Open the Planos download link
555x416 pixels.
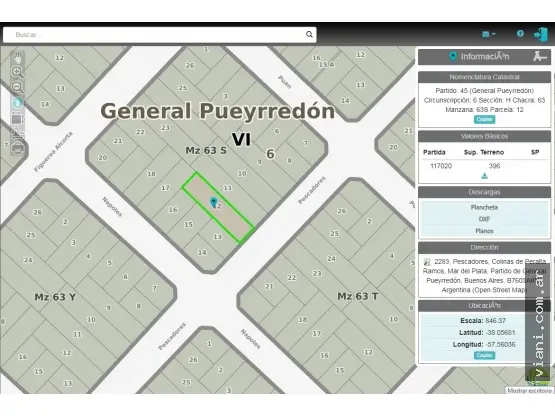tap(484, 231)
